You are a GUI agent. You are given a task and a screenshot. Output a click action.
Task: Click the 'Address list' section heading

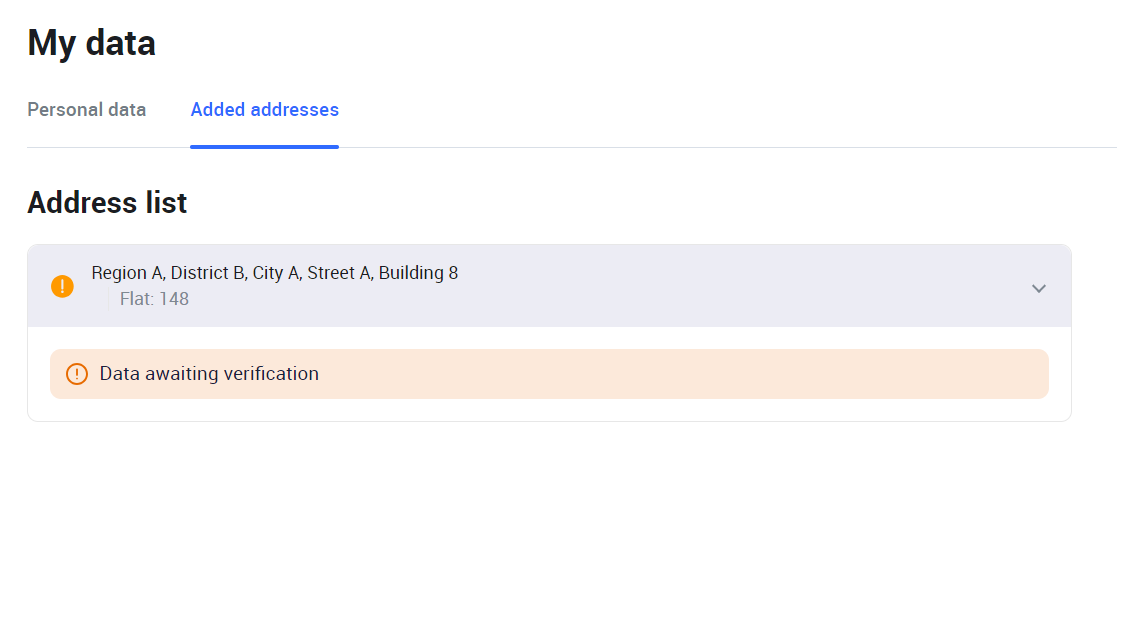(x=107, y=203)
